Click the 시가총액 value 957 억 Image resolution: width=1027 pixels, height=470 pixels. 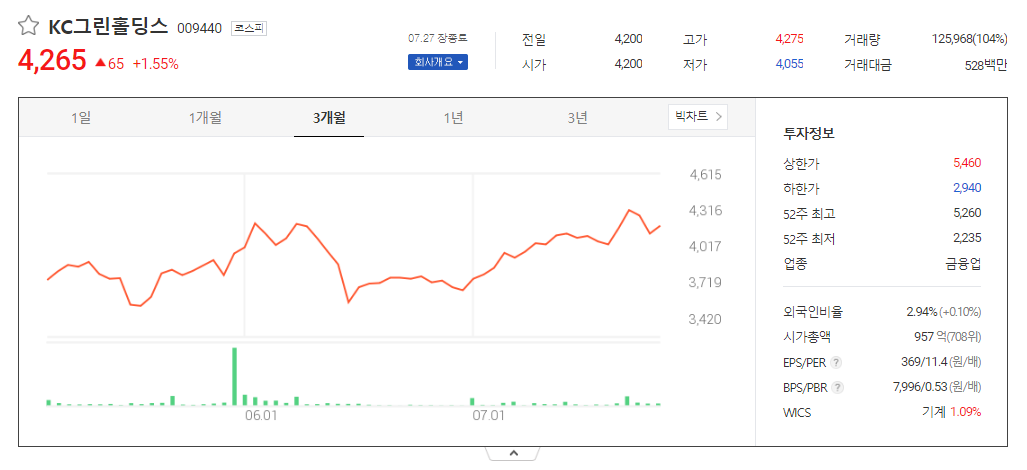929,337
